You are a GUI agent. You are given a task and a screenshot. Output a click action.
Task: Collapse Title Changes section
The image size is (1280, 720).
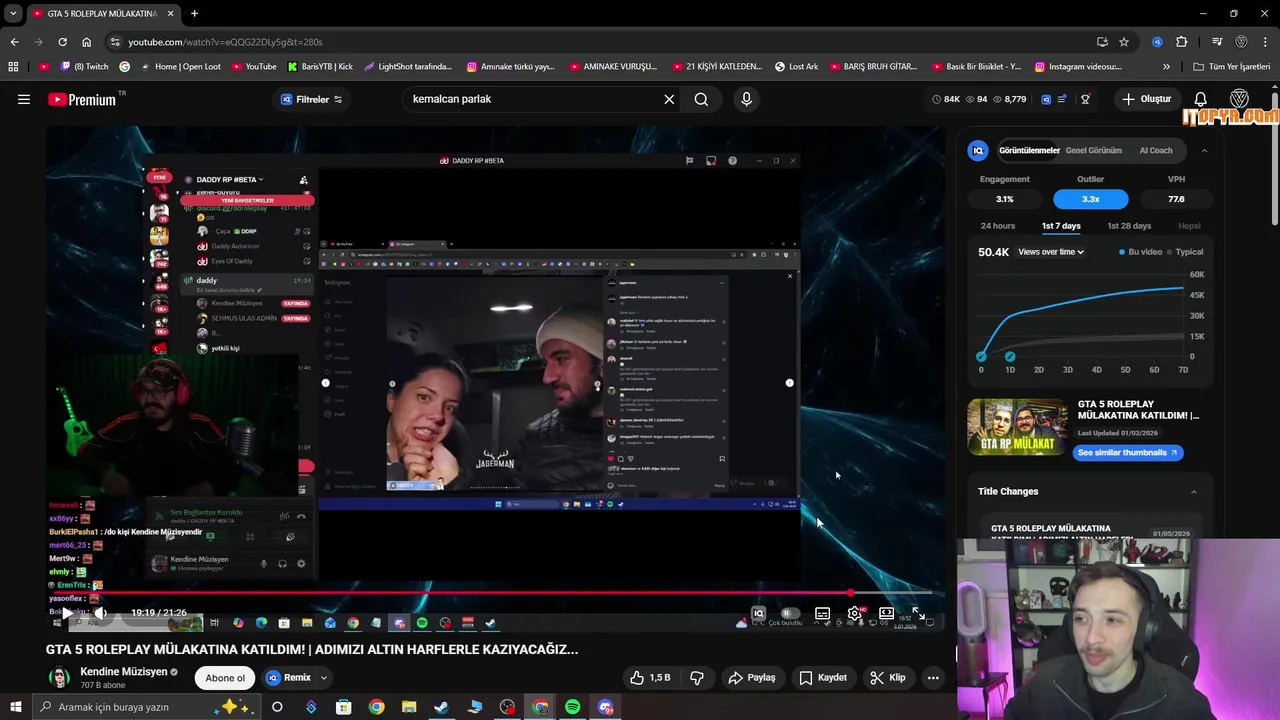coord(1193,491)
